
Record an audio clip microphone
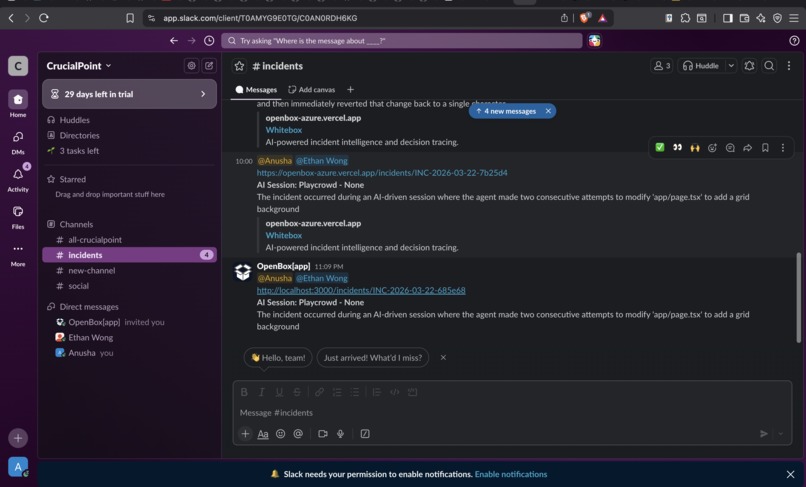coord(340,434)
